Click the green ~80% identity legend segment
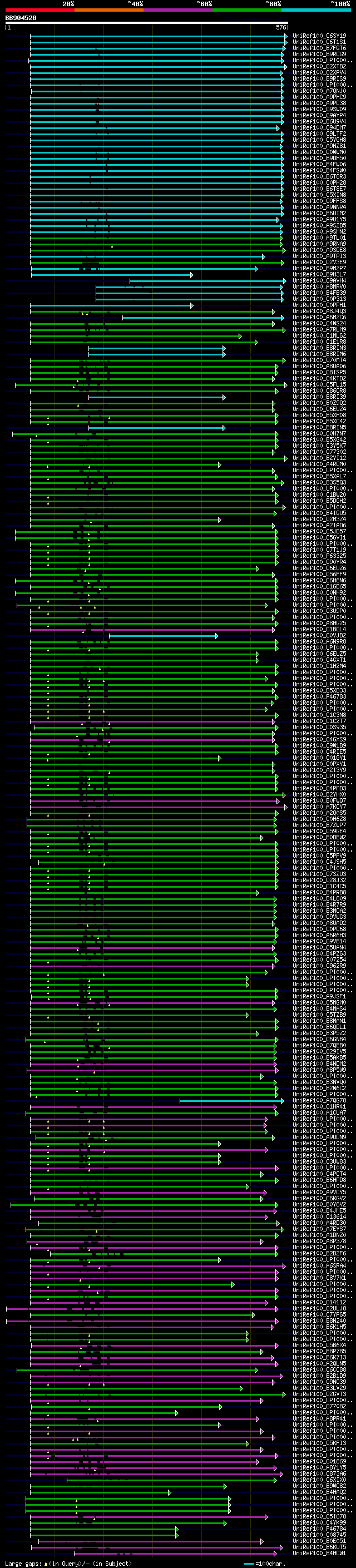356x1568 pixels. click(x=247, y=10)
